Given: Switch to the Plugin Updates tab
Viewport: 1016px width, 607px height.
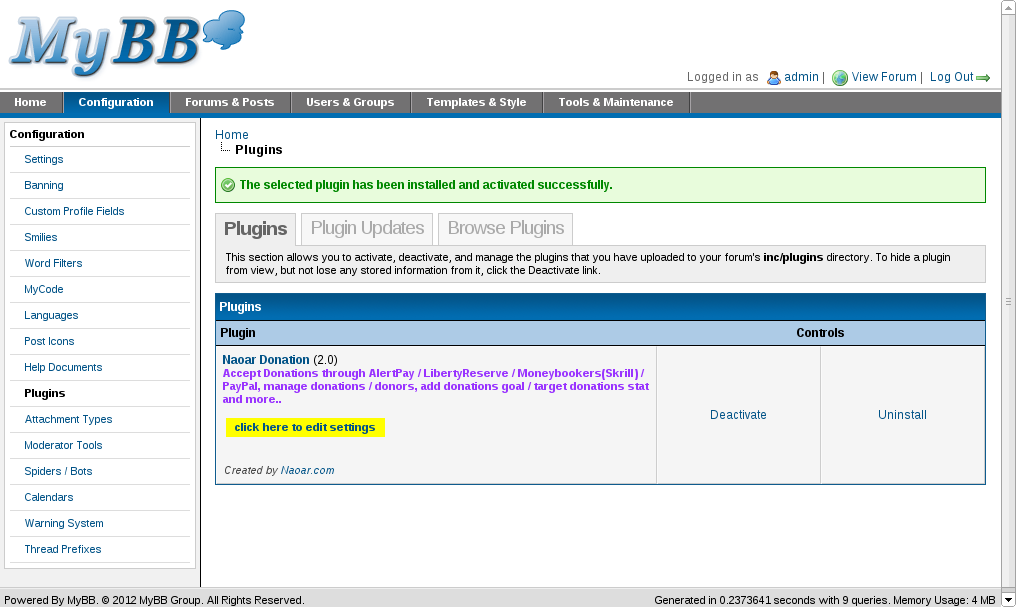Looking at the screenshot, I should (x=367, y=228).
